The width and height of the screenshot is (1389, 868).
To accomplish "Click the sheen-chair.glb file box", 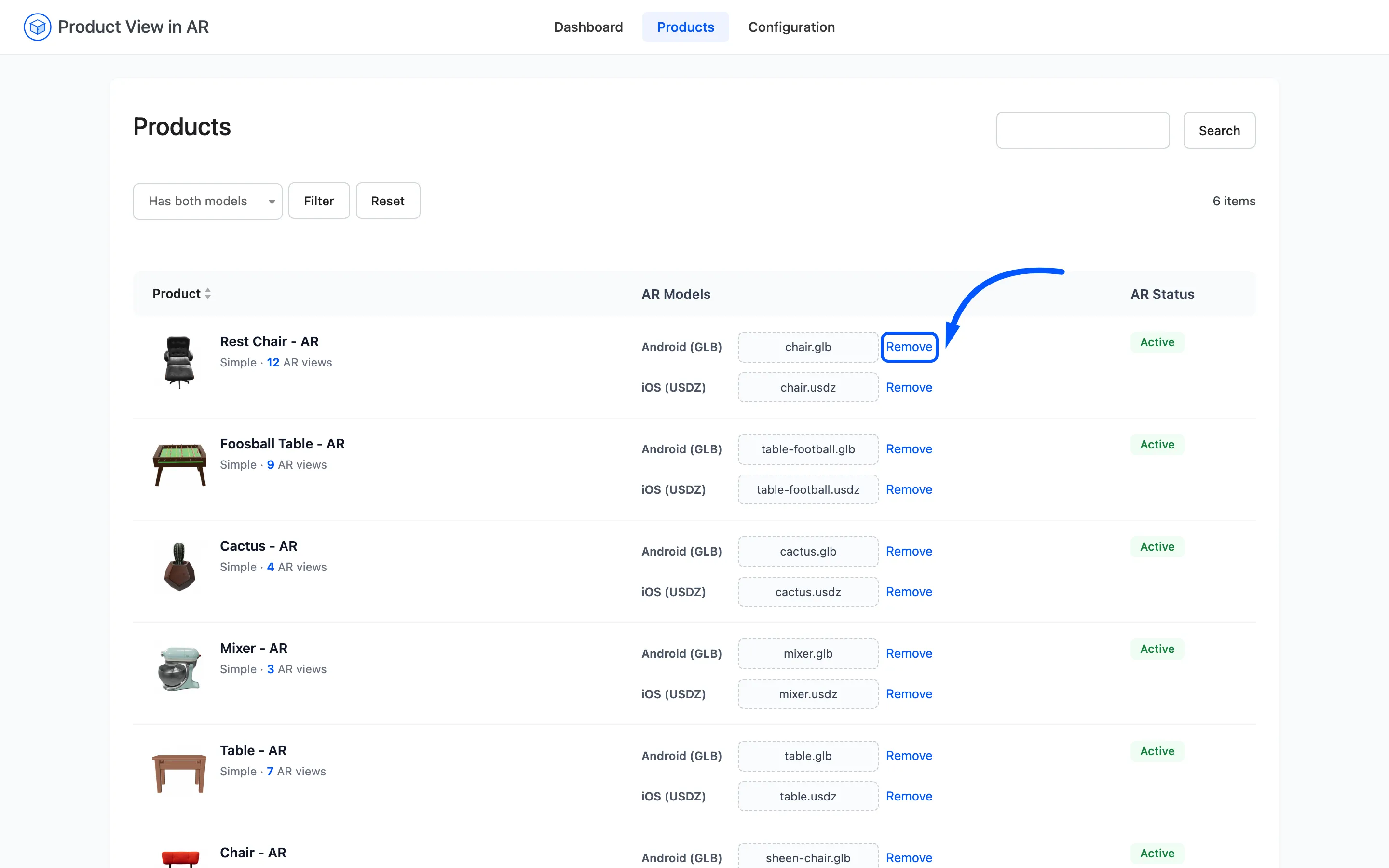I will click(807, 856).
